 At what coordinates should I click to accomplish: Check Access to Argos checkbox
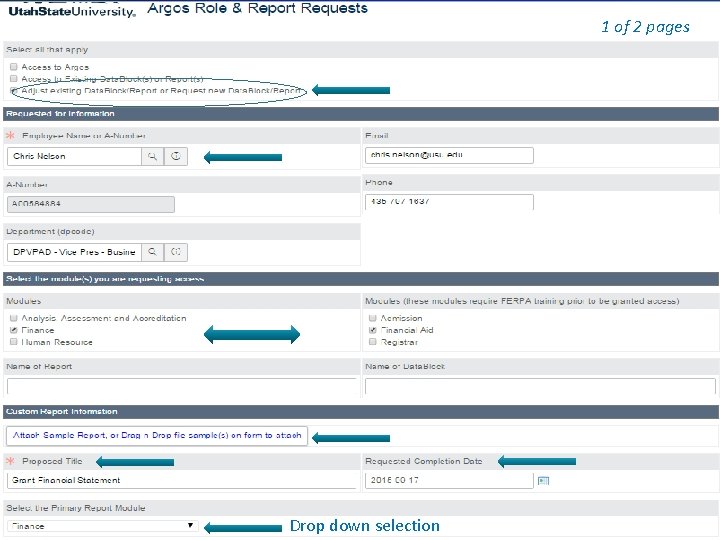point(14,67)
